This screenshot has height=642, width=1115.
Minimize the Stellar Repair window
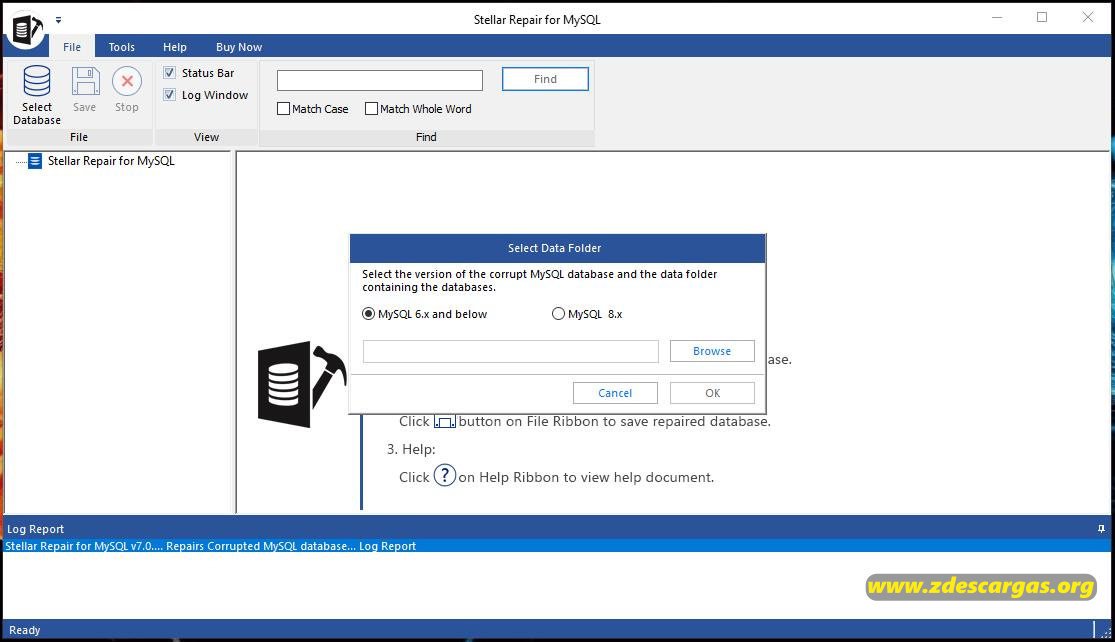click(x=997, y=18)
